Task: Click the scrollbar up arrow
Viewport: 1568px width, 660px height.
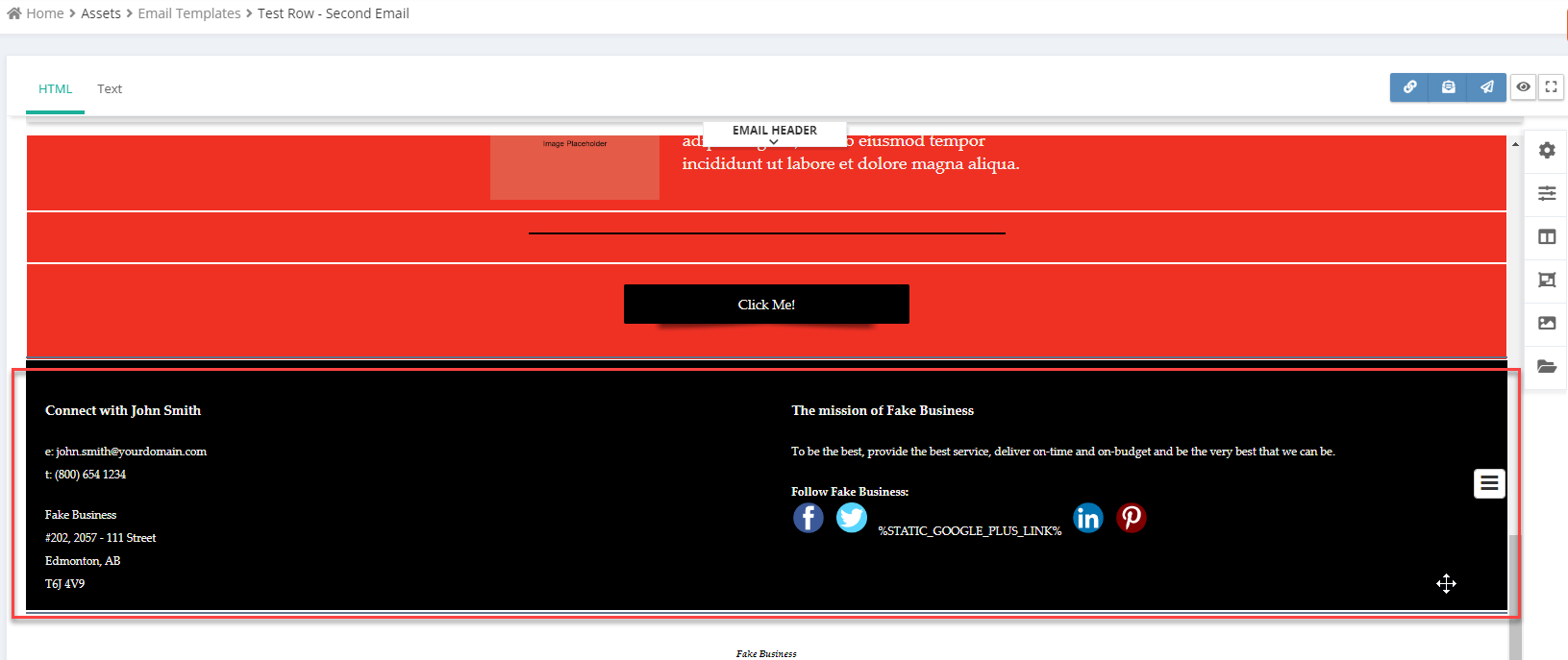Action: [1515, 144]
